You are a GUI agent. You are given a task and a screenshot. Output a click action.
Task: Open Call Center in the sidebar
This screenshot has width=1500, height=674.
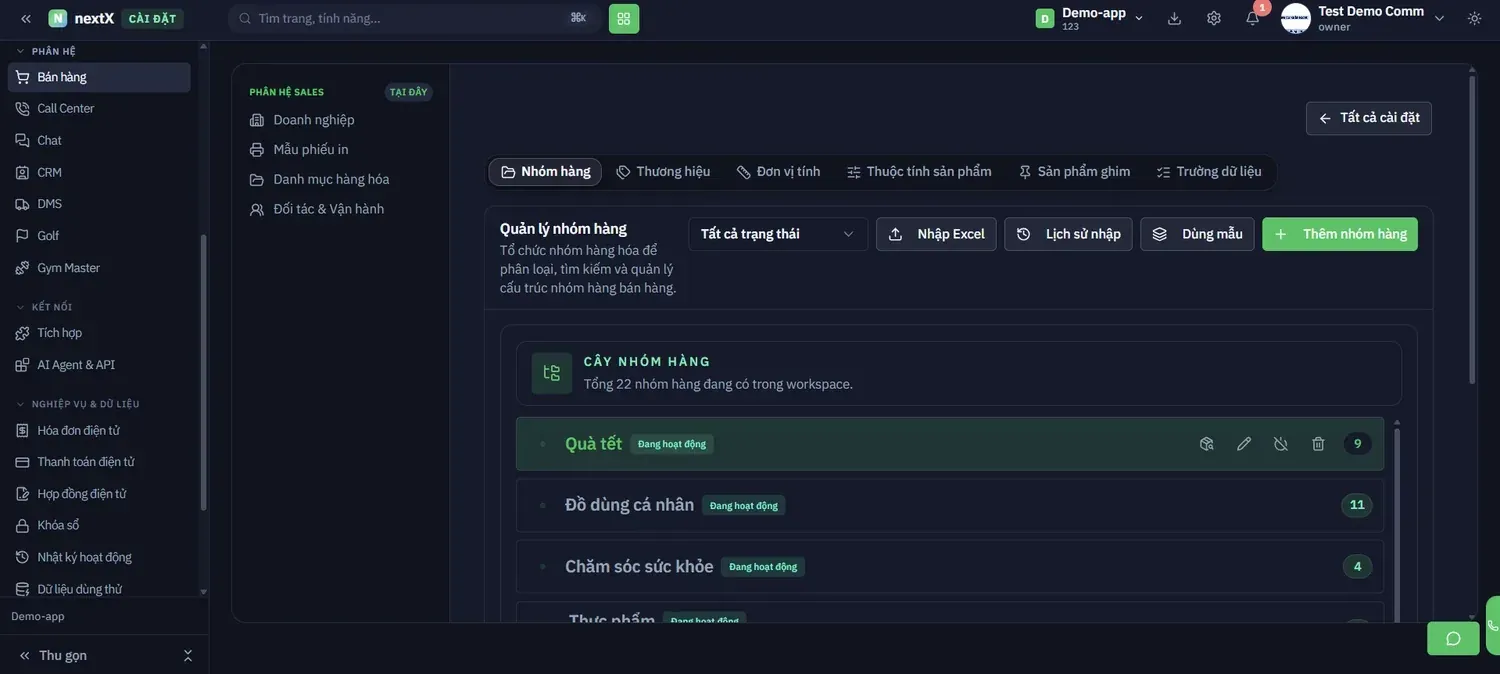pos(99,109)
